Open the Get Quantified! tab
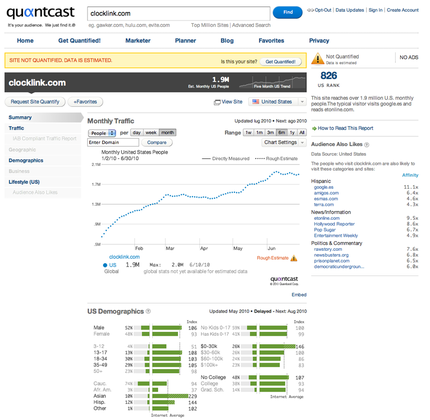 [79, 41]
